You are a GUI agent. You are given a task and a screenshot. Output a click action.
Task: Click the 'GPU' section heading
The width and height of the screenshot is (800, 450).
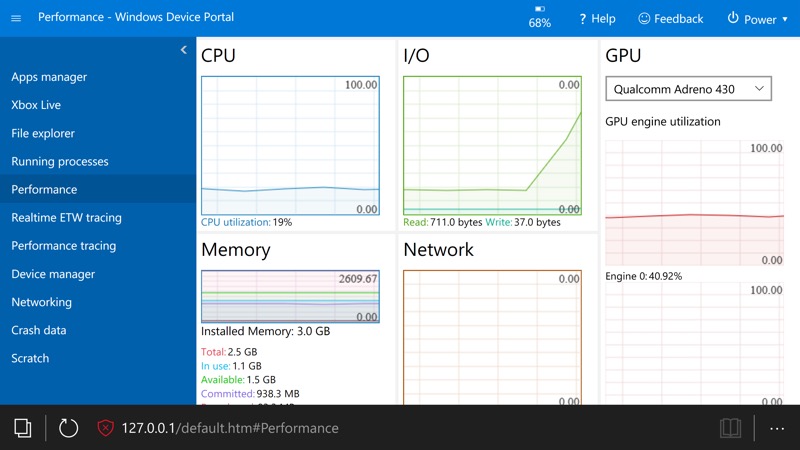pos(623,55)
